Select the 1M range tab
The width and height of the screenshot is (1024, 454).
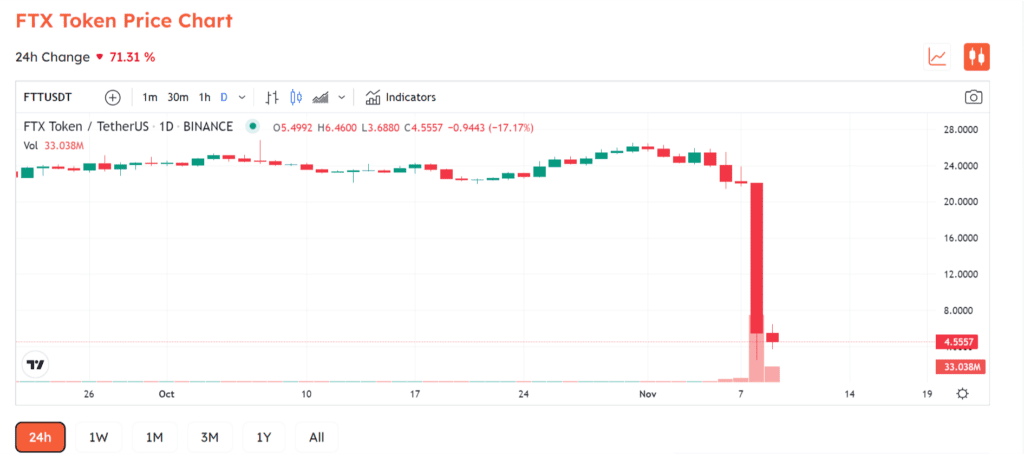(154, 437)
